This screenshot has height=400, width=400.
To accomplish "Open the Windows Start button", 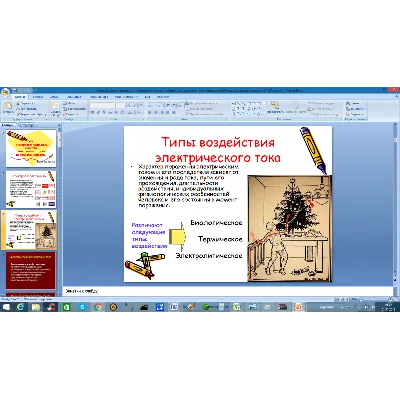I will pos(6,307).
